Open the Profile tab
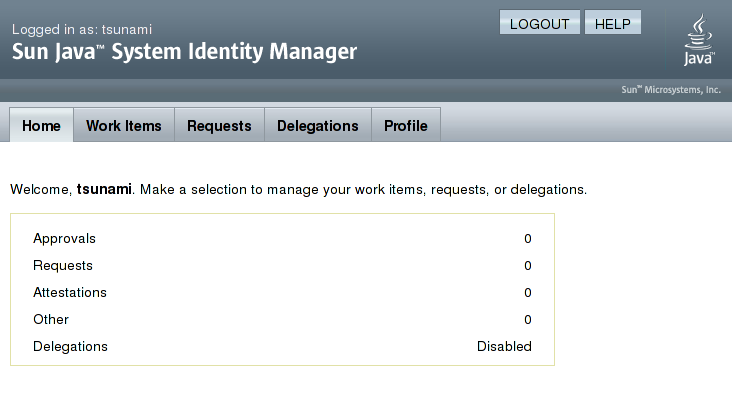The image size is (732, 415). pyautogui.click(x=406, y=125)
